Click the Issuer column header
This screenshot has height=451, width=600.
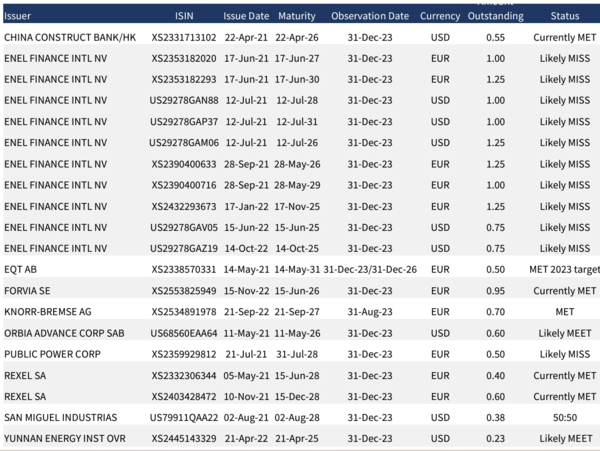click(18, 16)
